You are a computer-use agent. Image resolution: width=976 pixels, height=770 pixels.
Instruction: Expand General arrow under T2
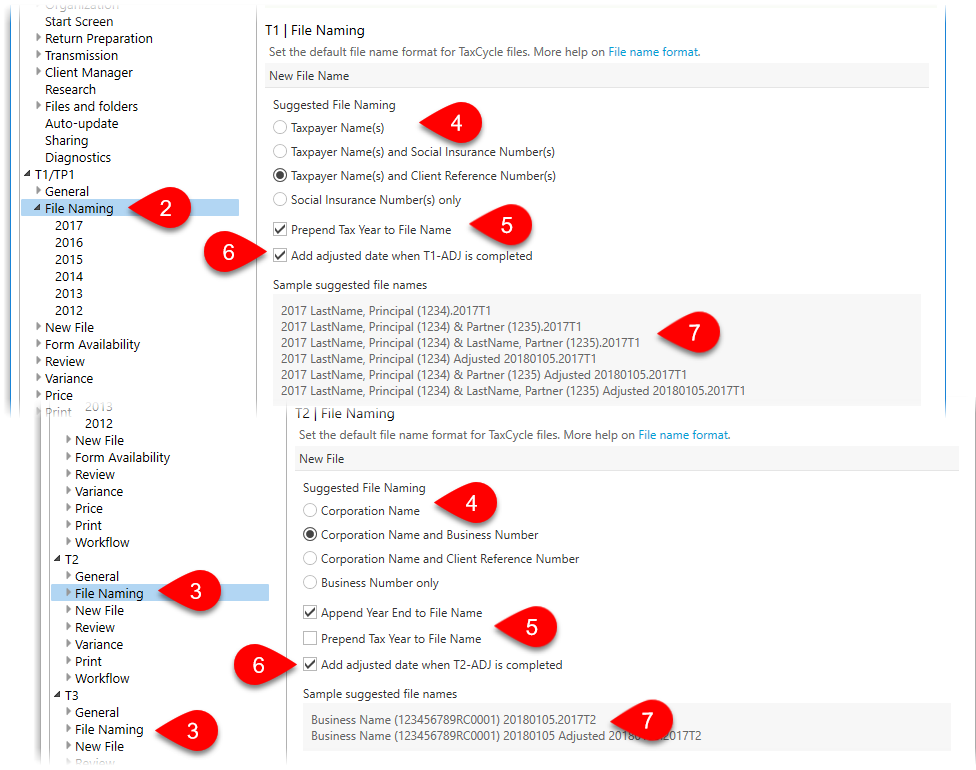click(68, 576)
